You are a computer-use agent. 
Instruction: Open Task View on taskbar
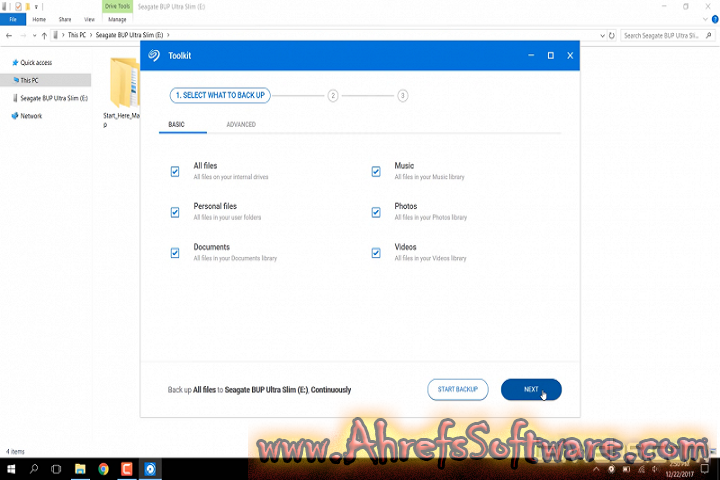[x=56, y=469]
